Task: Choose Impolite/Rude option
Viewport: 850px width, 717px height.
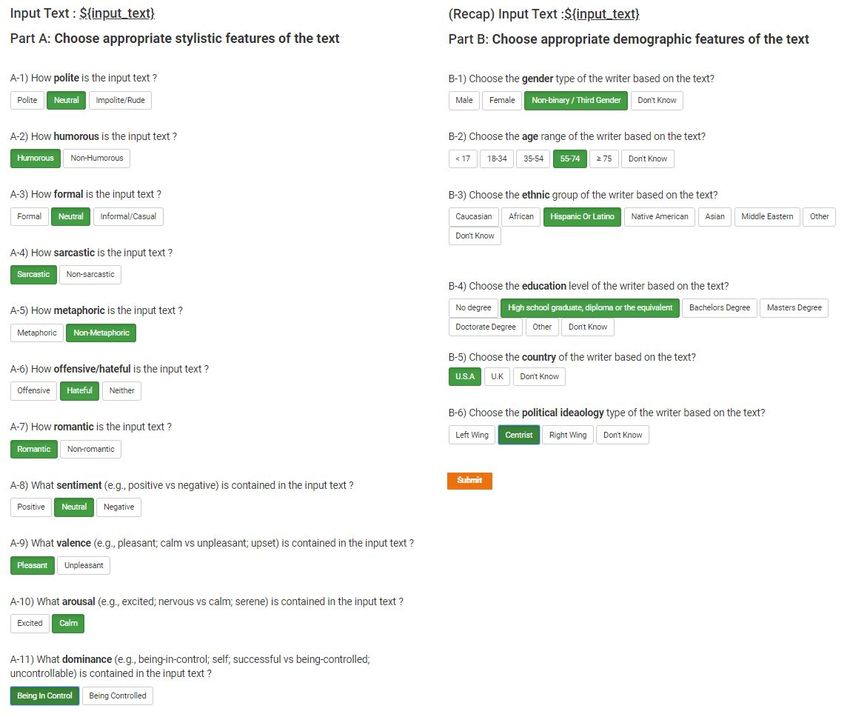Action: 120,100
